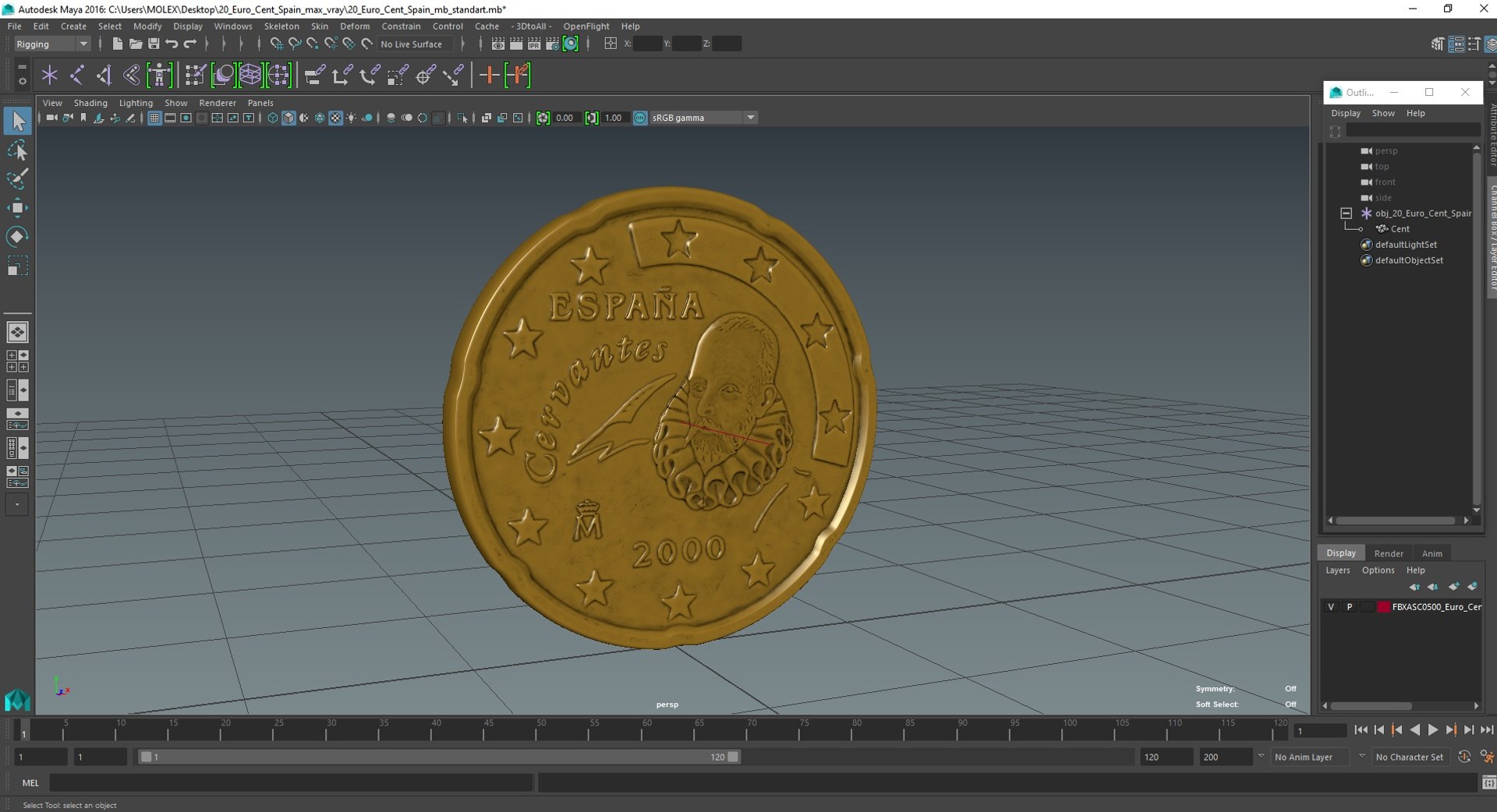Screen dimensions: 1497x812
Task: Click the time range slider bar
Action: pos(439,757)
